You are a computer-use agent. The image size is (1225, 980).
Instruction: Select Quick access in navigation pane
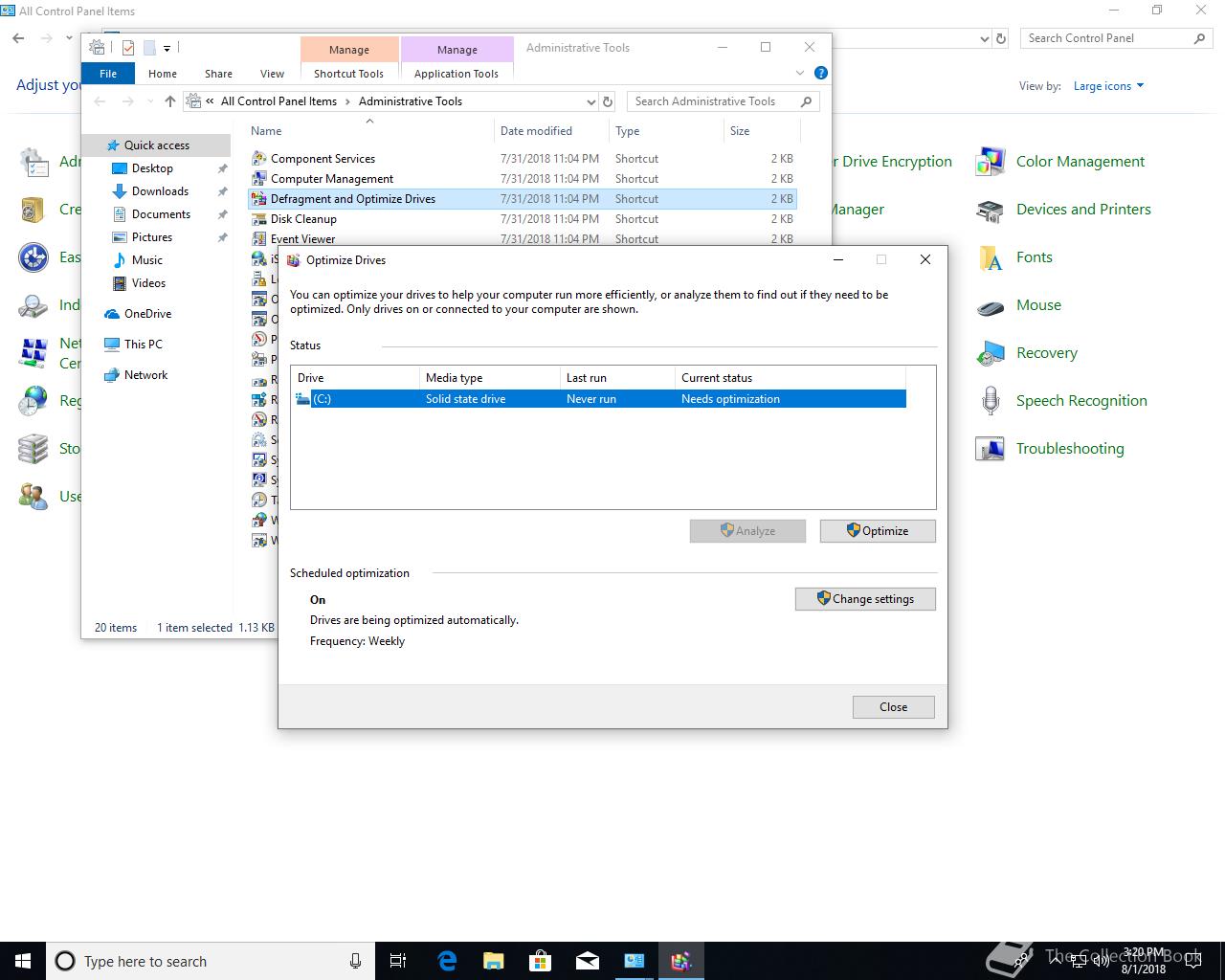[x=156, y=145]
